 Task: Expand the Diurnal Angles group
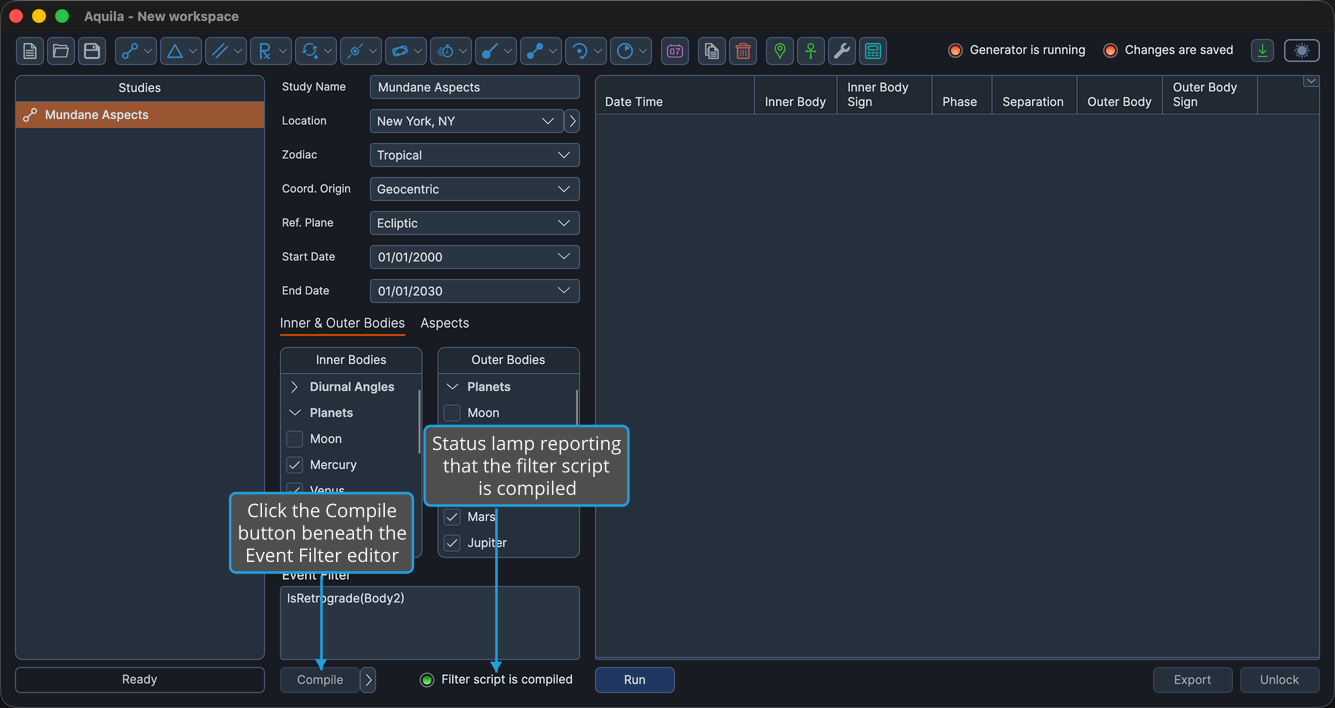(x=294, y=387)
